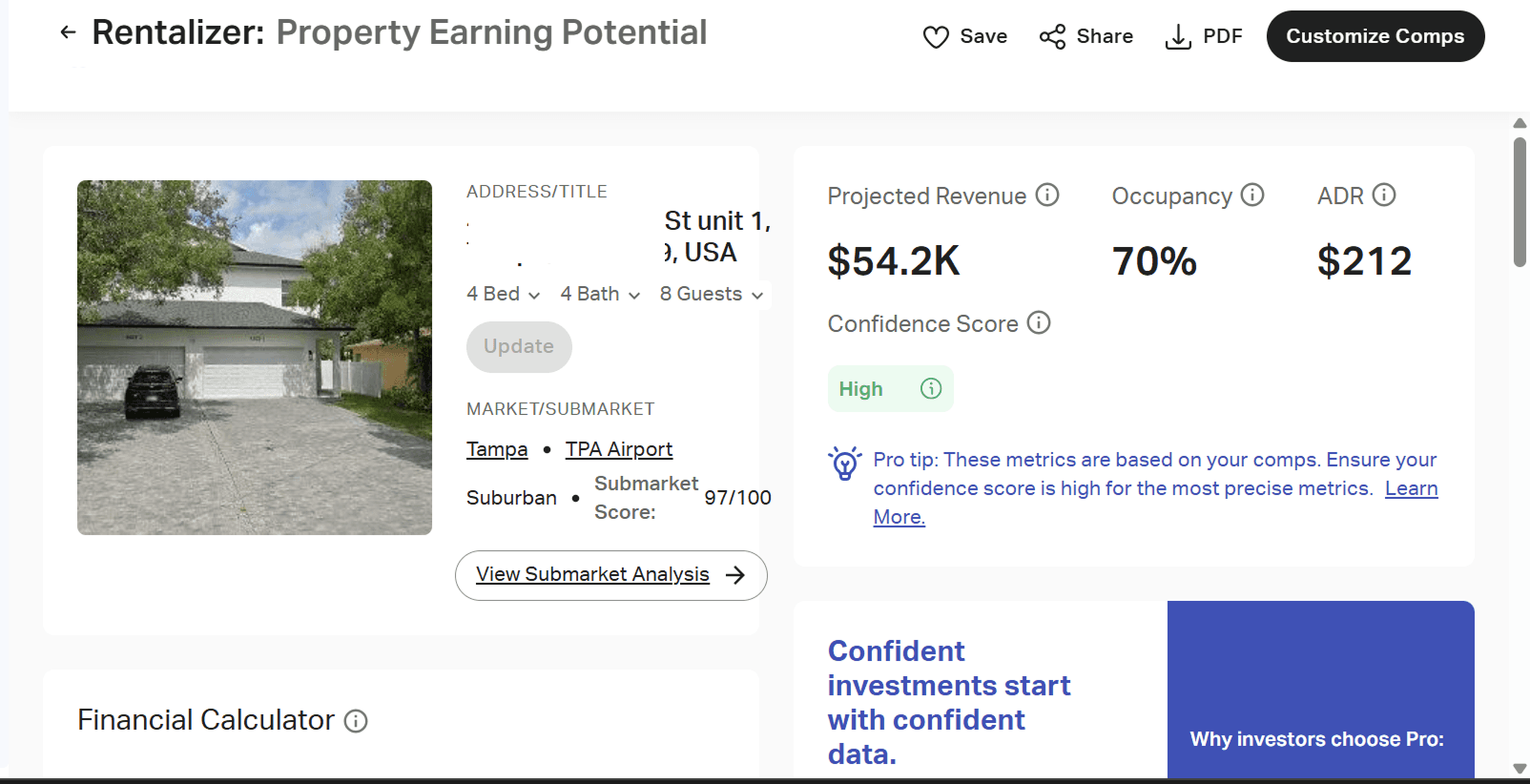Save property with the heart icon
The image size is (1530, 784).
(936, 37)
